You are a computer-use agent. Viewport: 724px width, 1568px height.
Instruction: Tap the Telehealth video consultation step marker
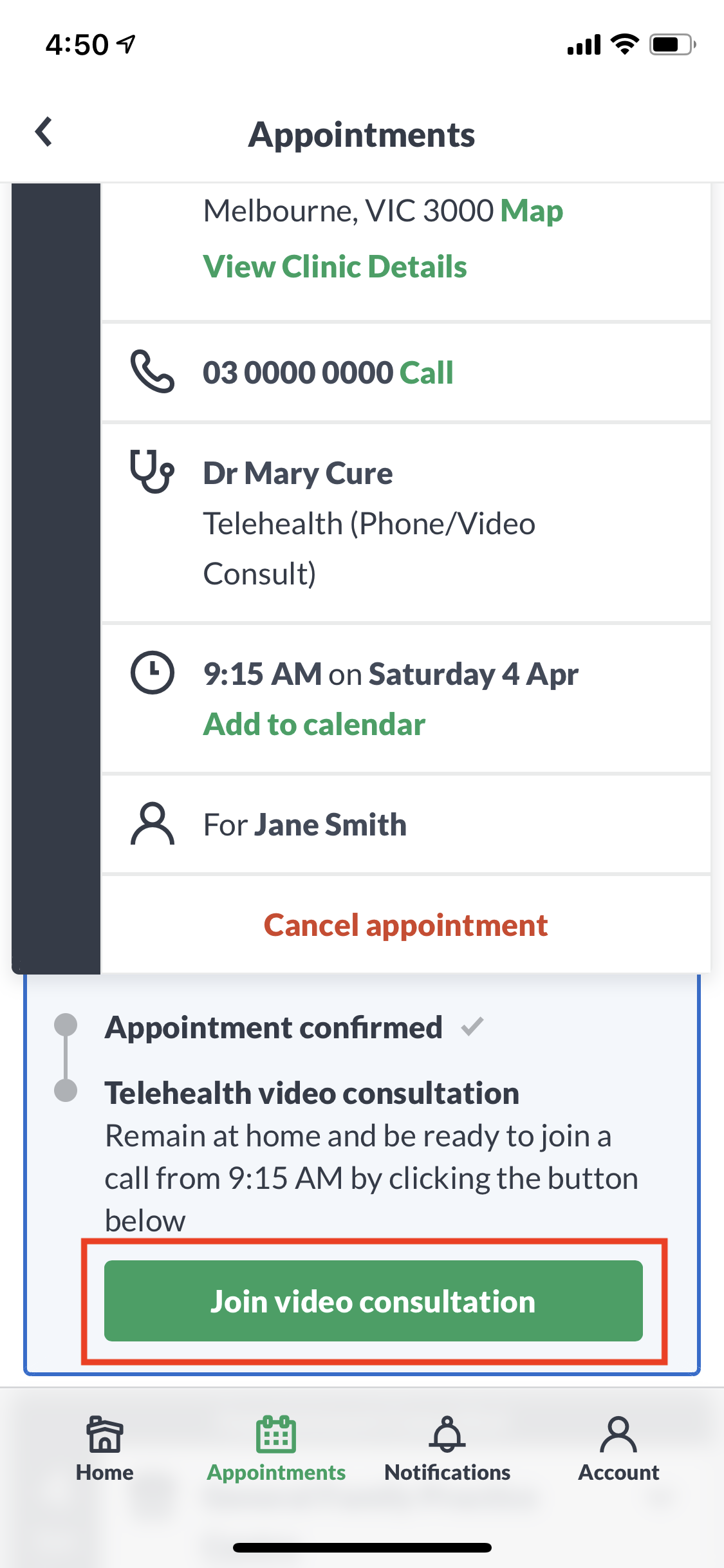(66, 1090)
